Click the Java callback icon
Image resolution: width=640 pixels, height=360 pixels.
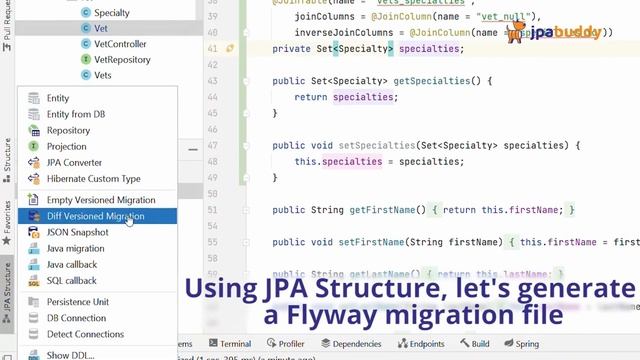pyautogui.click(x=33, y=264)
